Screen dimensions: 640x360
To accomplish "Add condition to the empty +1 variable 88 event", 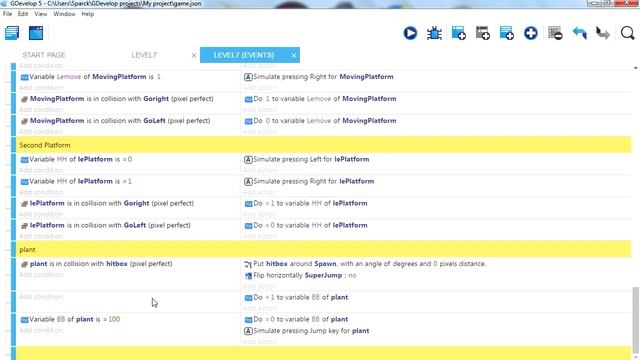I will coord(41,297).
